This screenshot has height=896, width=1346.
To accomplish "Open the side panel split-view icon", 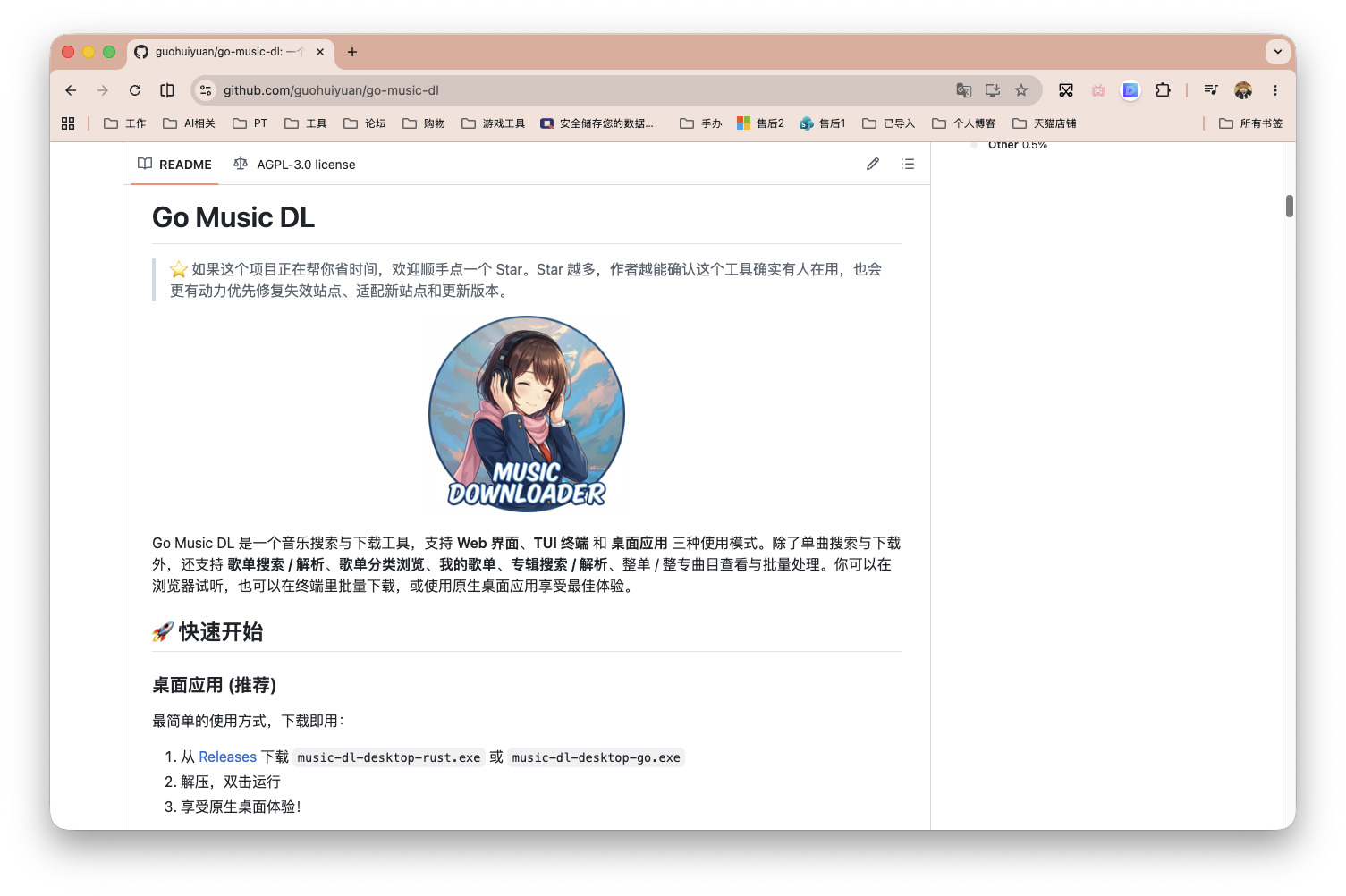I will tap(167, 90).
